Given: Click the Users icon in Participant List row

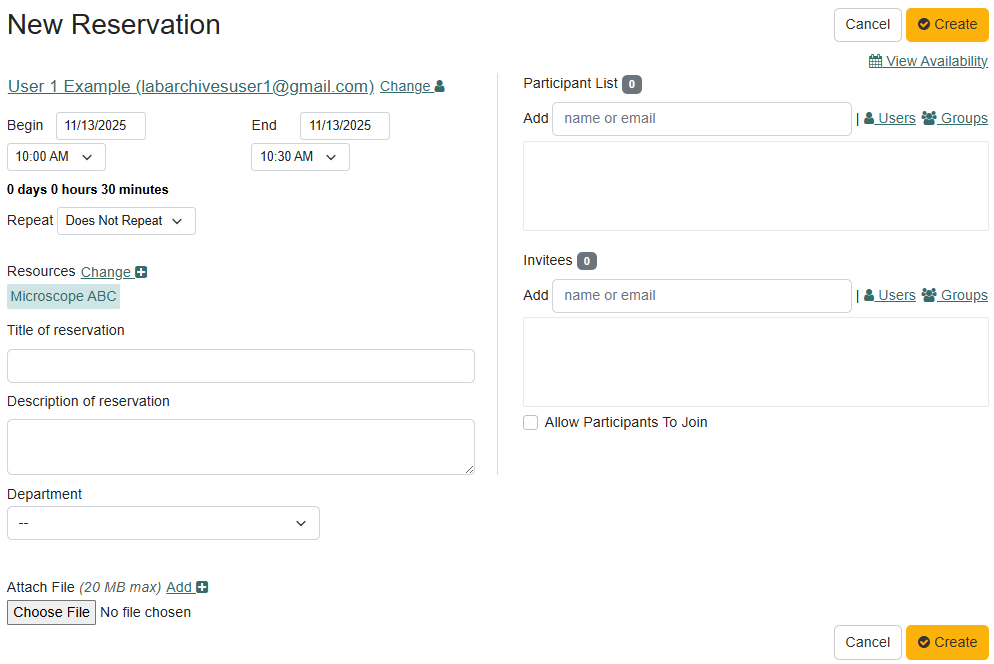Looking at the screenshot, I should [x=869, y=118].
